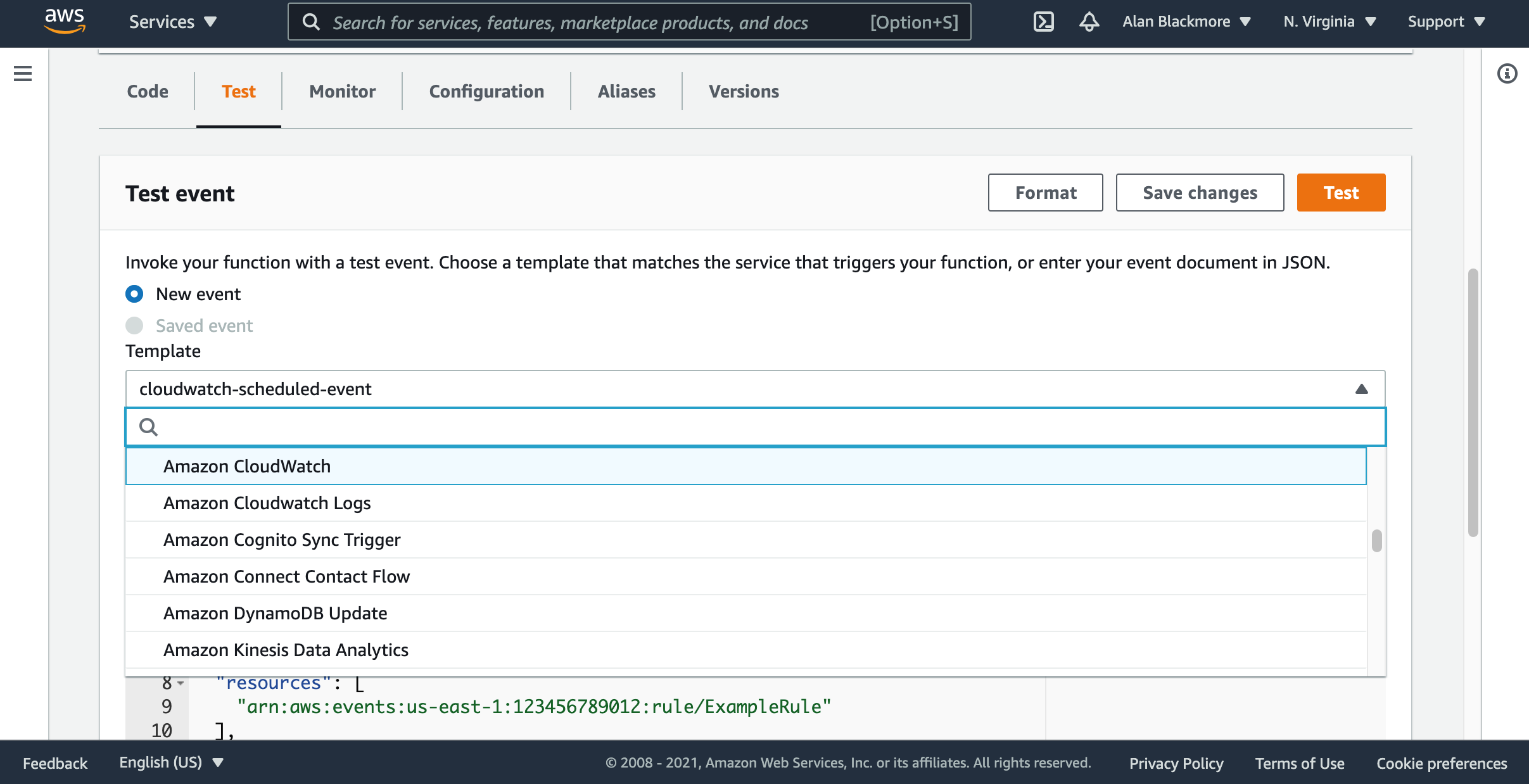Open the Services dropdown menu
The height and width of the screenshot is (784, 1529).
coord(173,22)
